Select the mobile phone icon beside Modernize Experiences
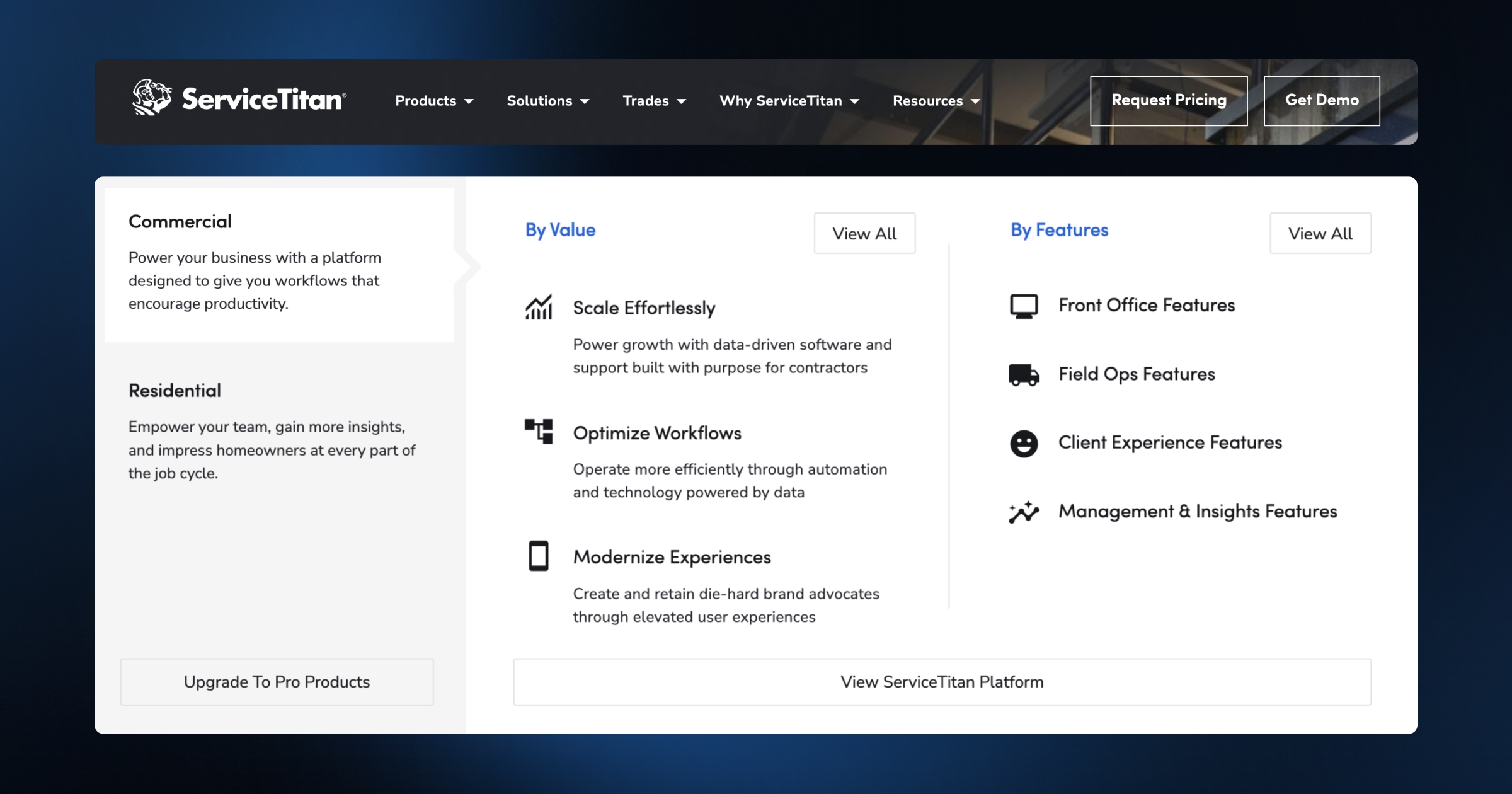Image resolution: width=1512 pixels, height=794 pixels. pos(539,556)
